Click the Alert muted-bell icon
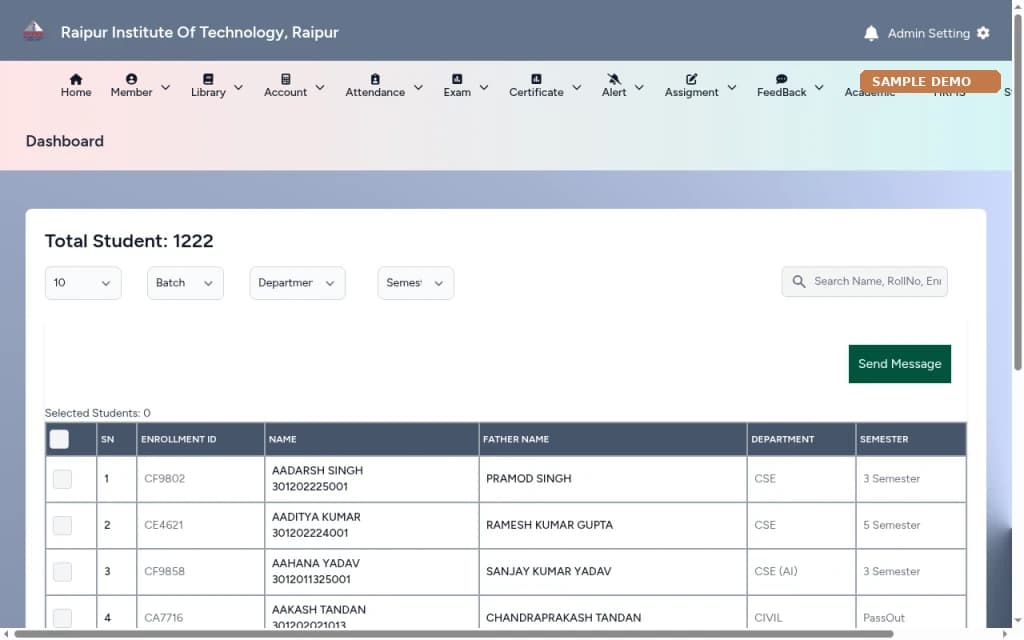Viewport: 1024px width, 640px height. point(614,79)
